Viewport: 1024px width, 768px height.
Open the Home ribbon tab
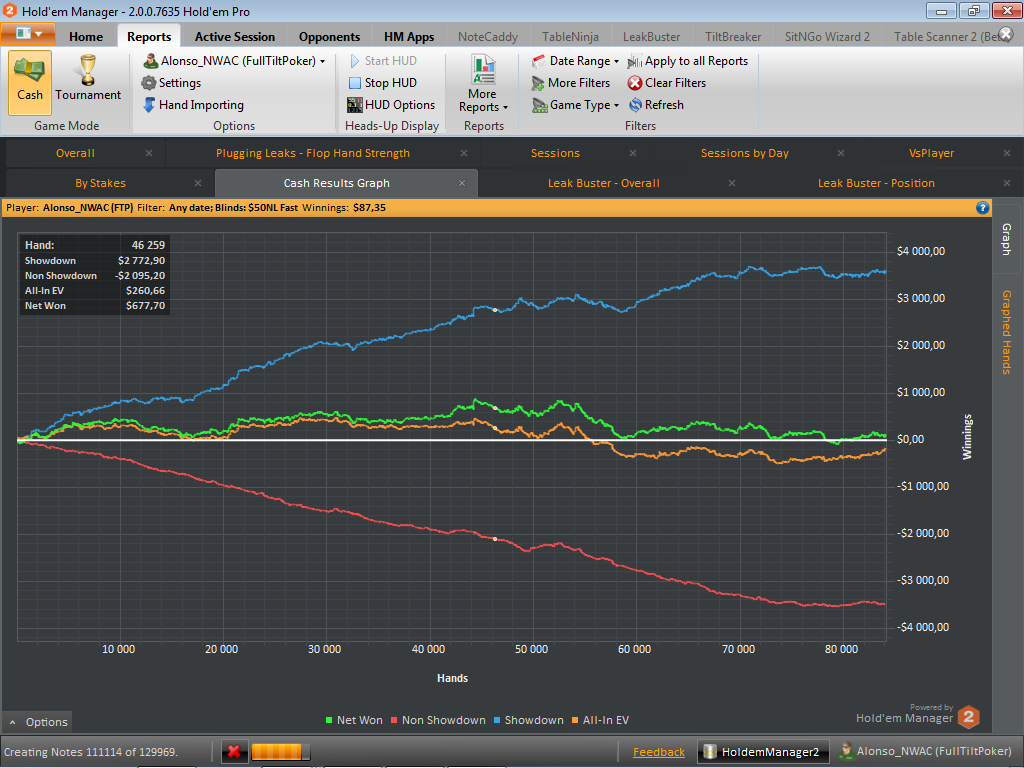[x=86, y=37]
